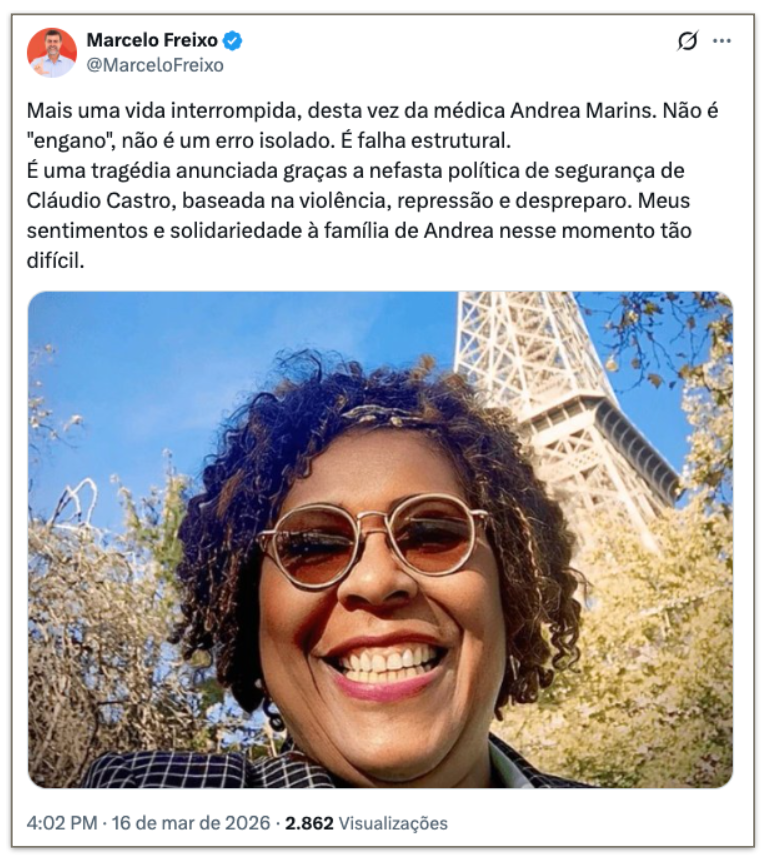Click the 4:02 PM timestamp
This screenshot has width=768, height=864.
[62, 823]
